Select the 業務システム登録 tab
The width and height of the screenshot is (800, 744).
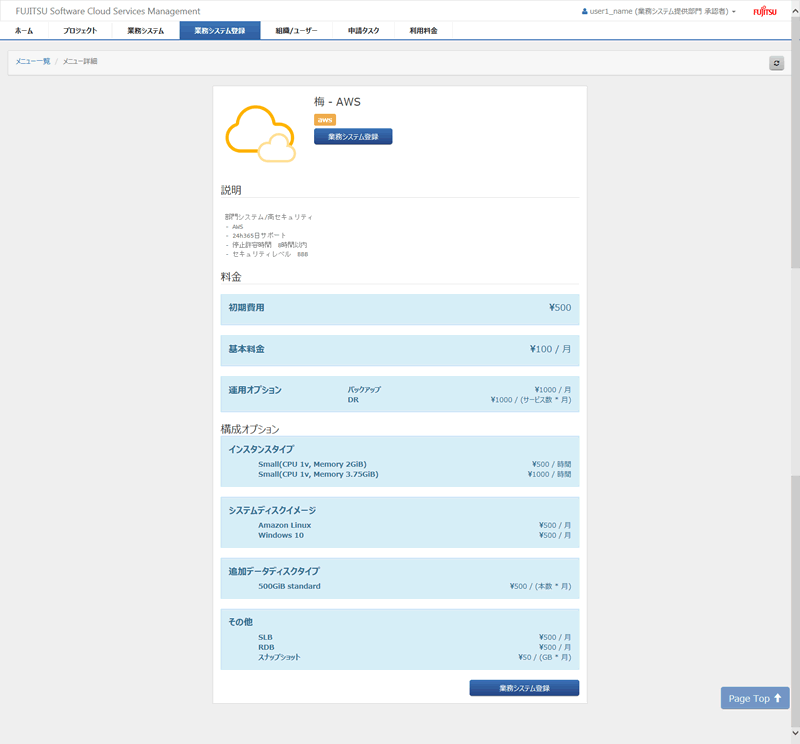(x=219, y=31)
